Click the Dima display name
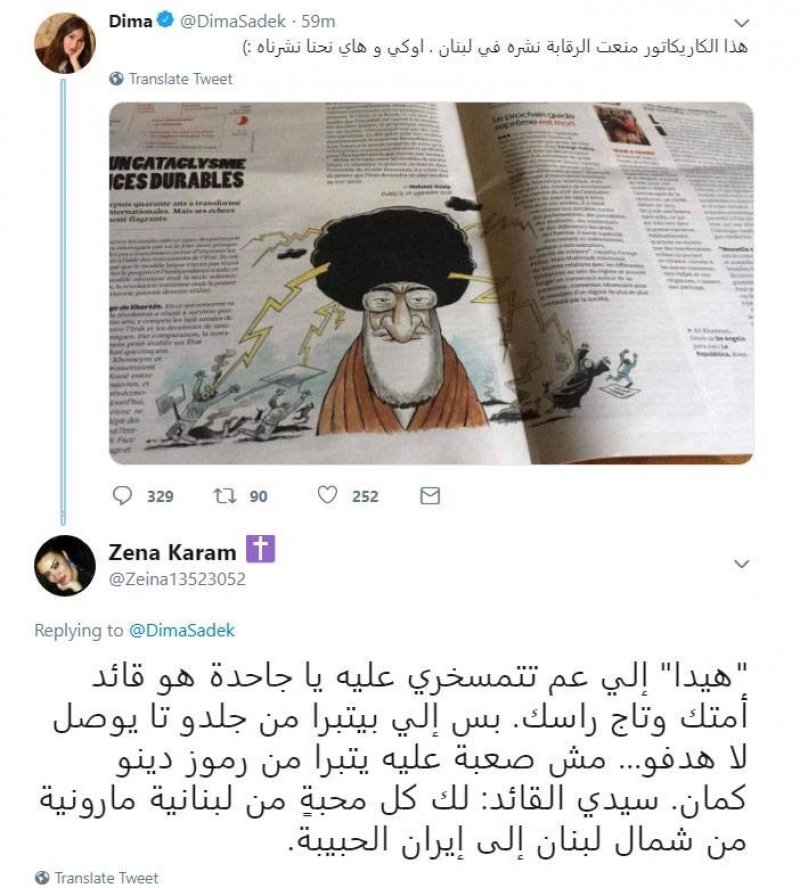800x888 pixels. (131, 21)
